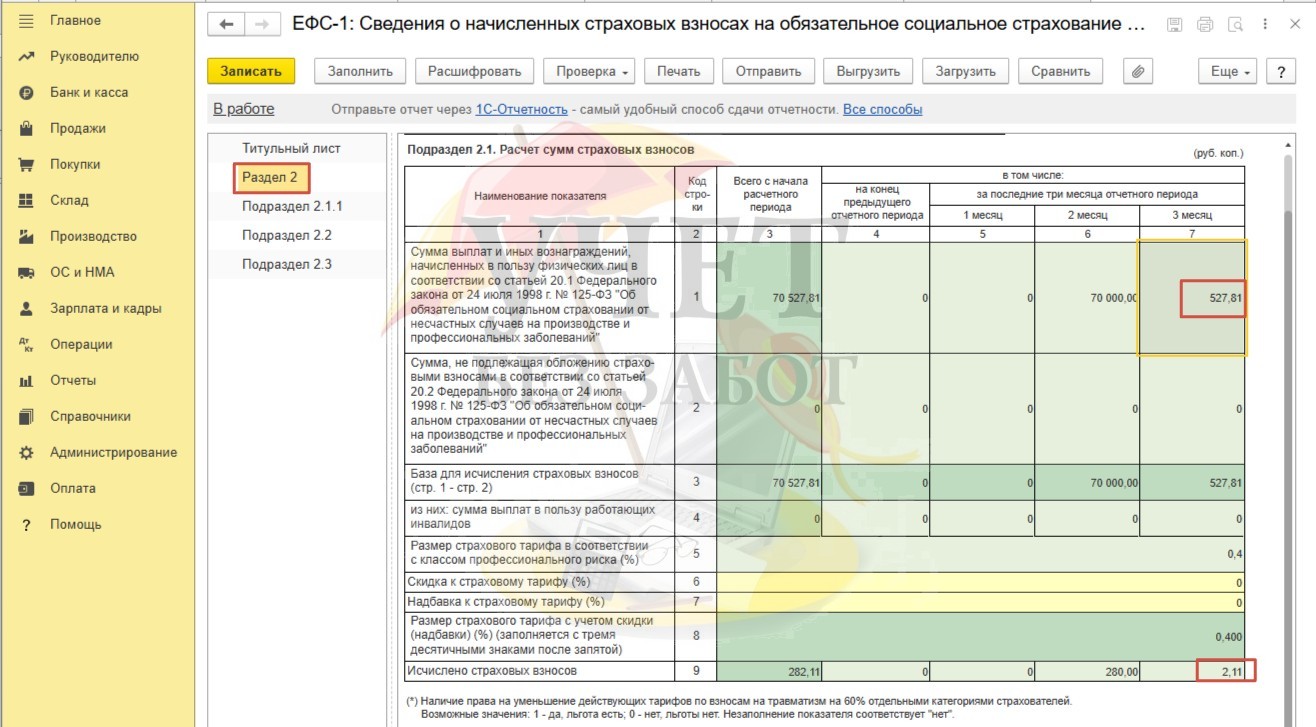Open the Еще dropdown menu

(x=1227, y=71)
